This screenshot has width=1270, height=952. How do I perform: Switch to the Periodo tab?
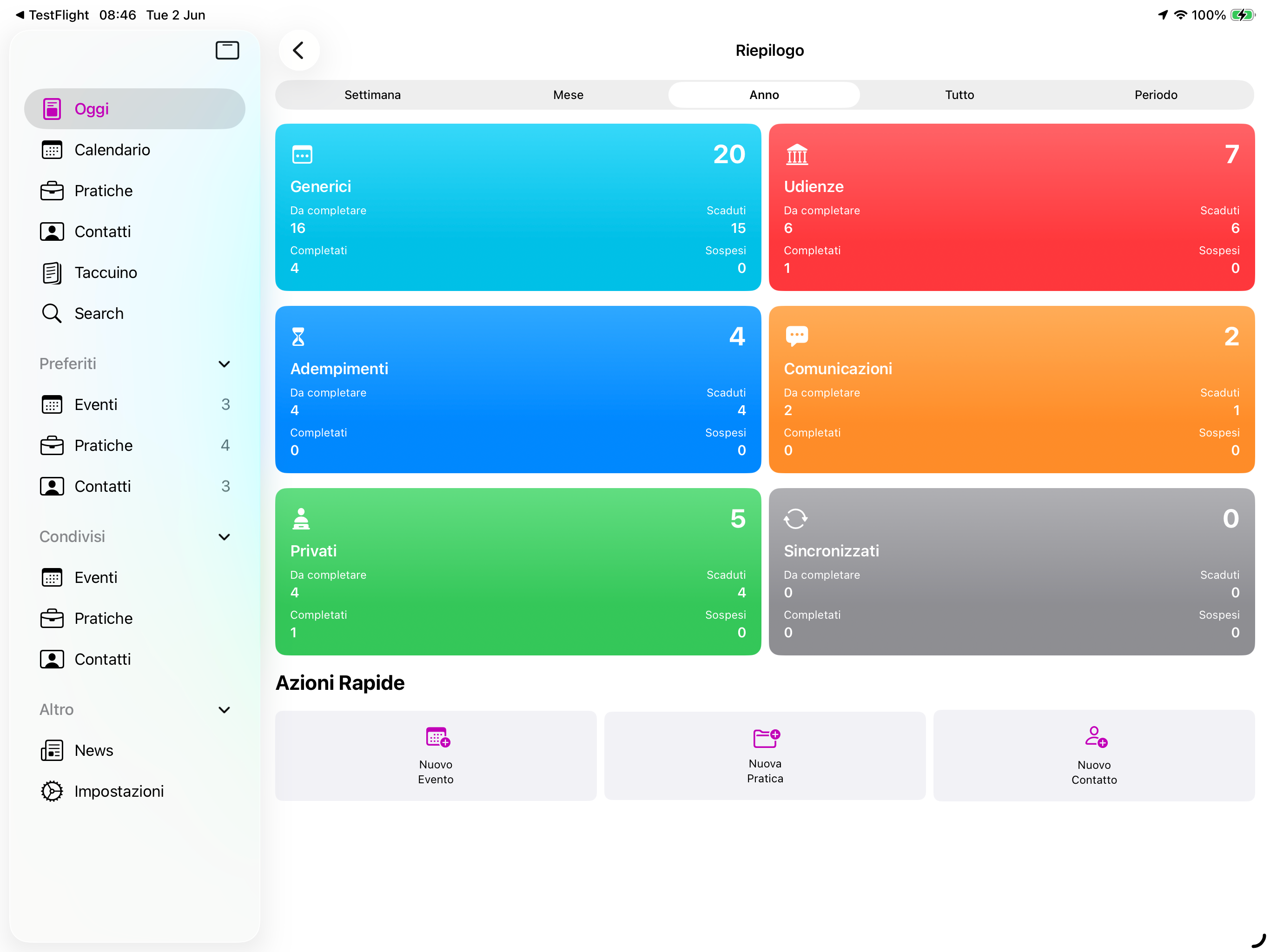[1156, 95]
